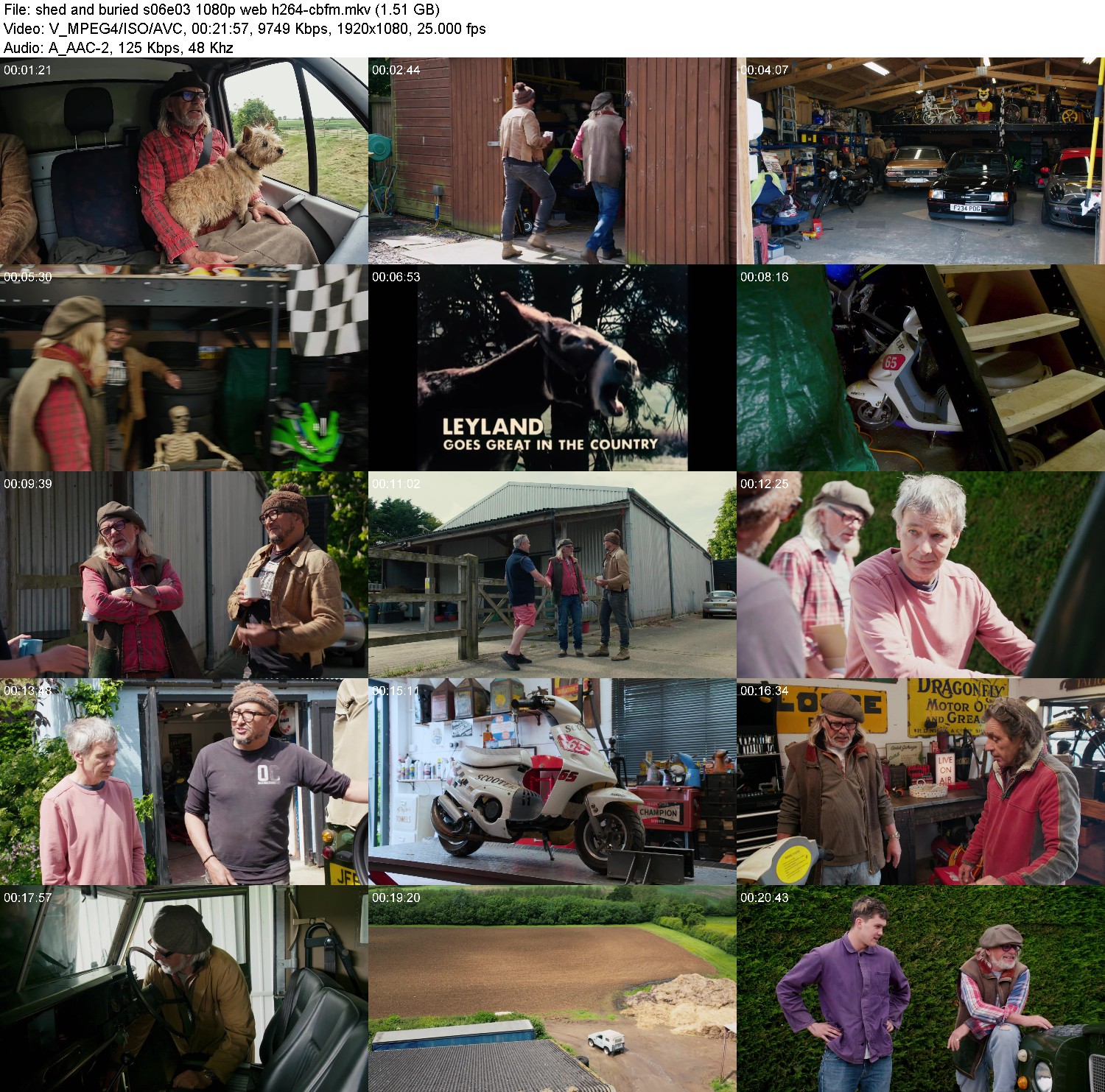Image resolution: width=1105 pixels, height=1092 pixels.
Task: Click the 00:09:39 timestamp label
Action: [28, 484]
